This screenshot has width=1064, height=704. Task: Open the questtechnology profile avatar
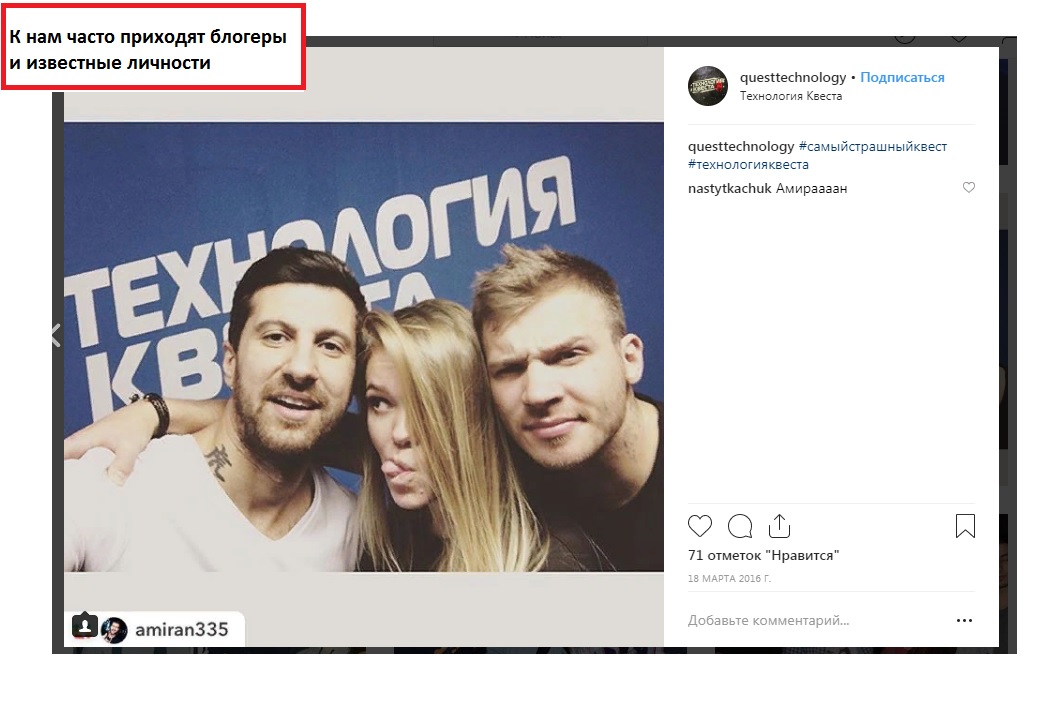(x=708, y=86)
